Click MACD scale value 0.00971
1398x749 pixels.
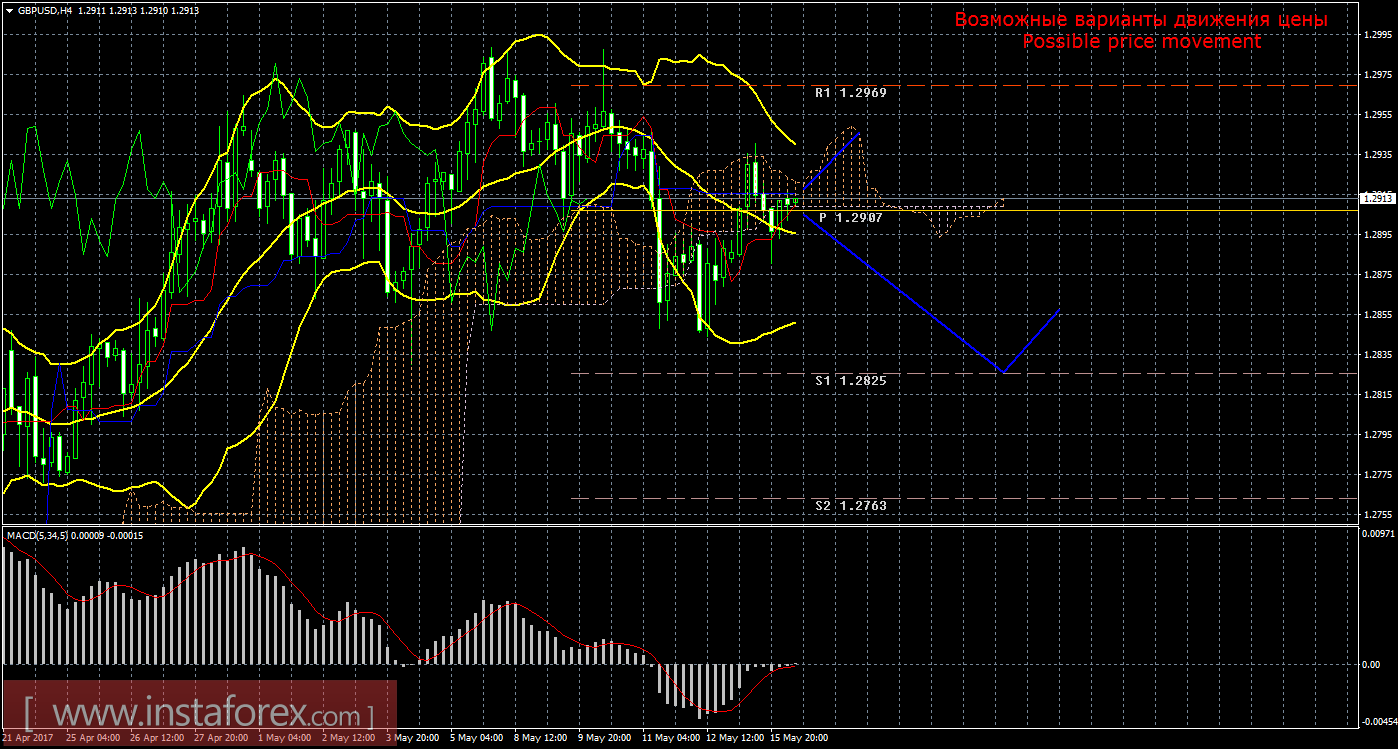click(1378, 533)
